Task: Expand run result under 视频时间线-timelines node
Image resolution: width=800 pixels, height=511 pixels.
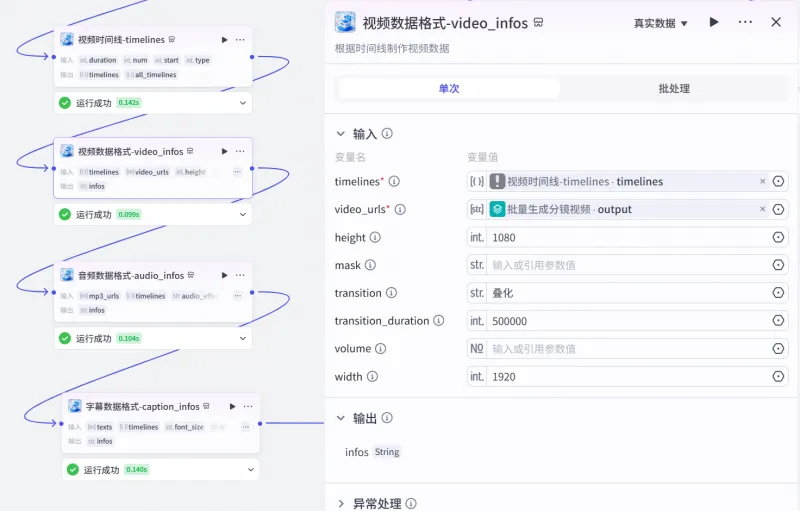Action: click(x=243, y=103)
